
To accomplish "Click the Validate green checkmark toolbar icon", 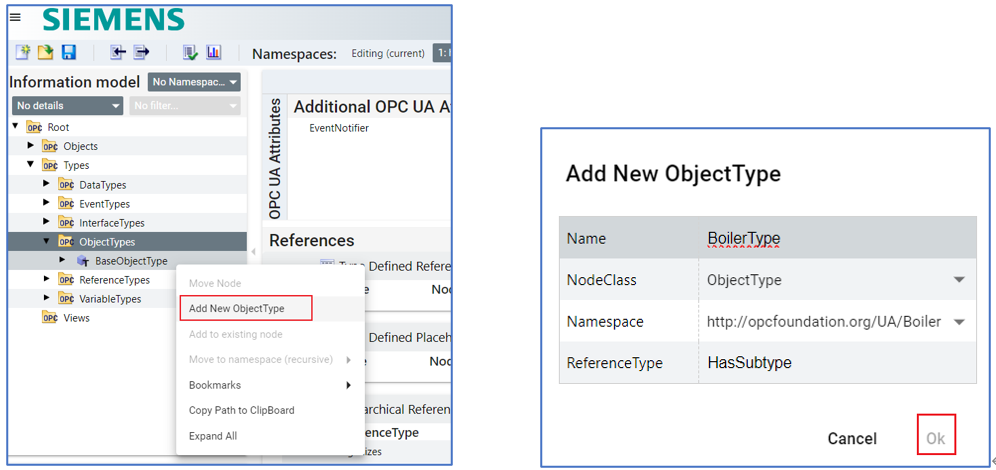I will click(191, 53).
